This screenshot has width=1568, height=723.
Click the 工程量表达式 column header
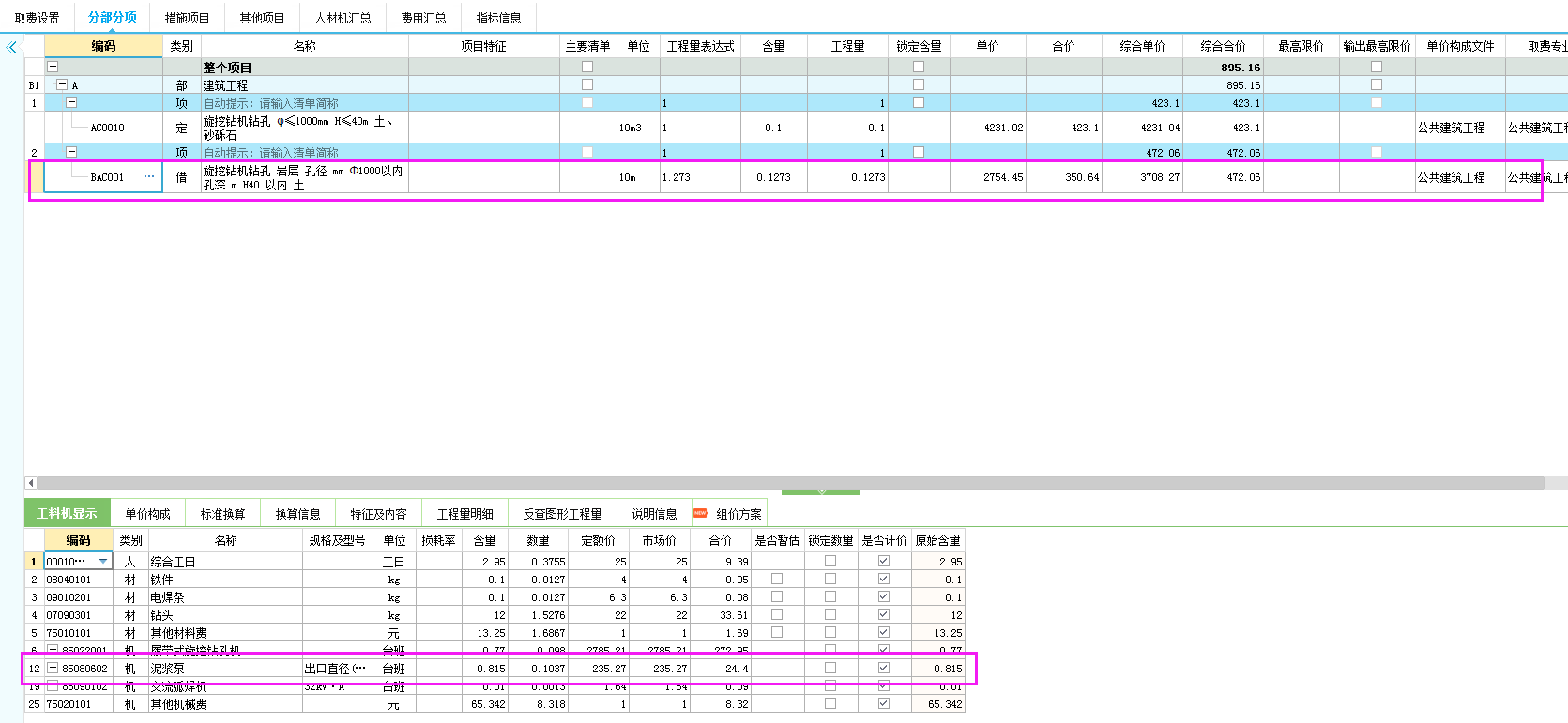pos(700,46)
